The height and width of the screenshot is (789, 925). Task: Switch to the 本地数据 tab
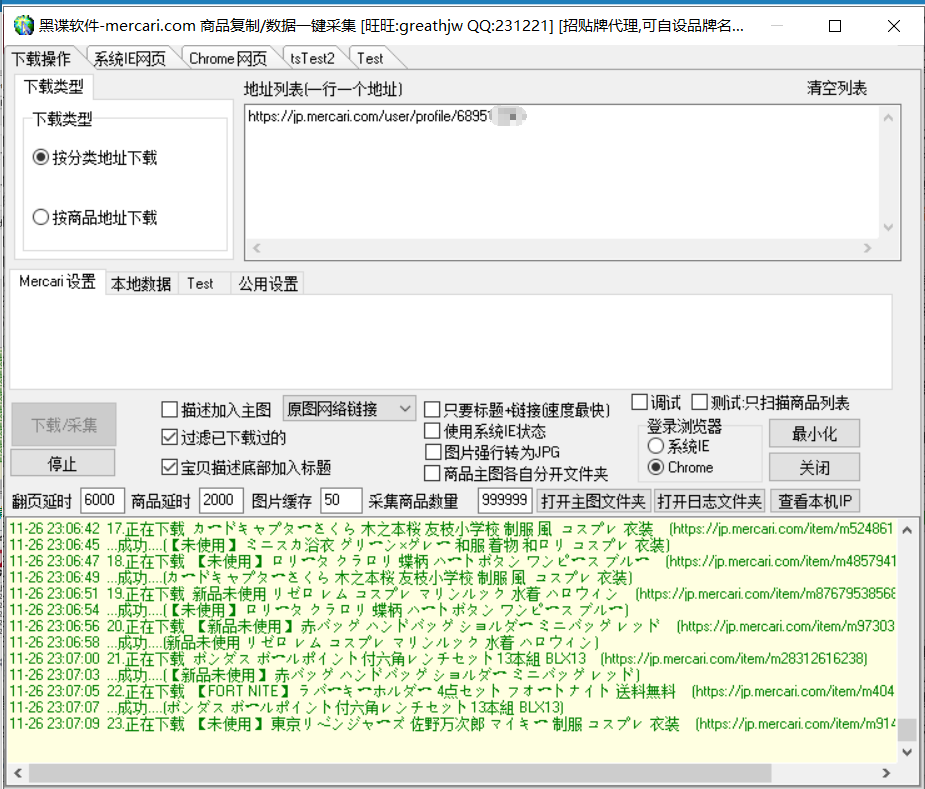(141, 284)
